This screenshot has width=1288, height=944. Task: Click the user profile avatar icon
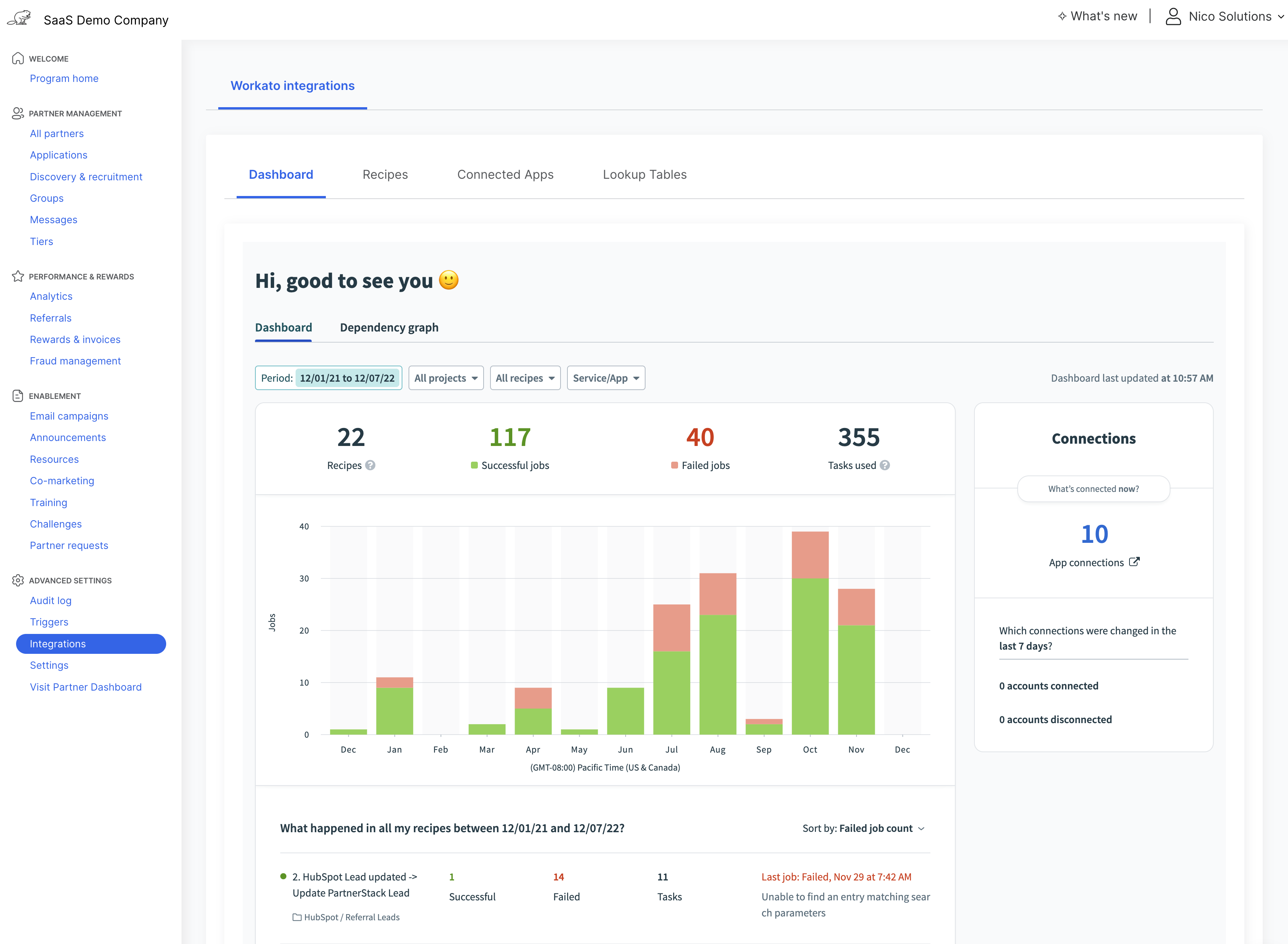1173,16
